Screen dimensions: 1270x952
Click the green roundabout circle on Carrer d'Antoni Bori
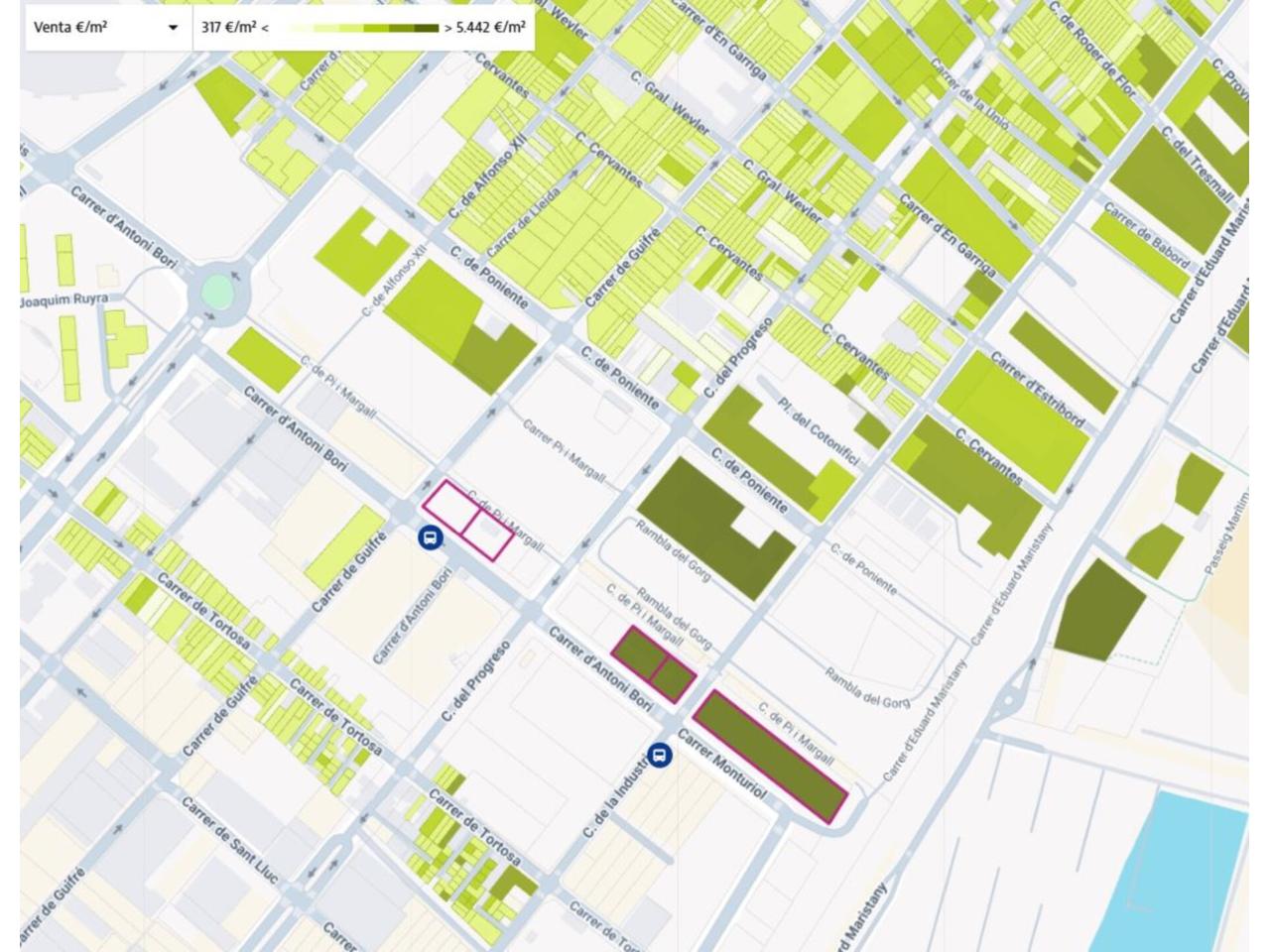[x=217, y=292]
